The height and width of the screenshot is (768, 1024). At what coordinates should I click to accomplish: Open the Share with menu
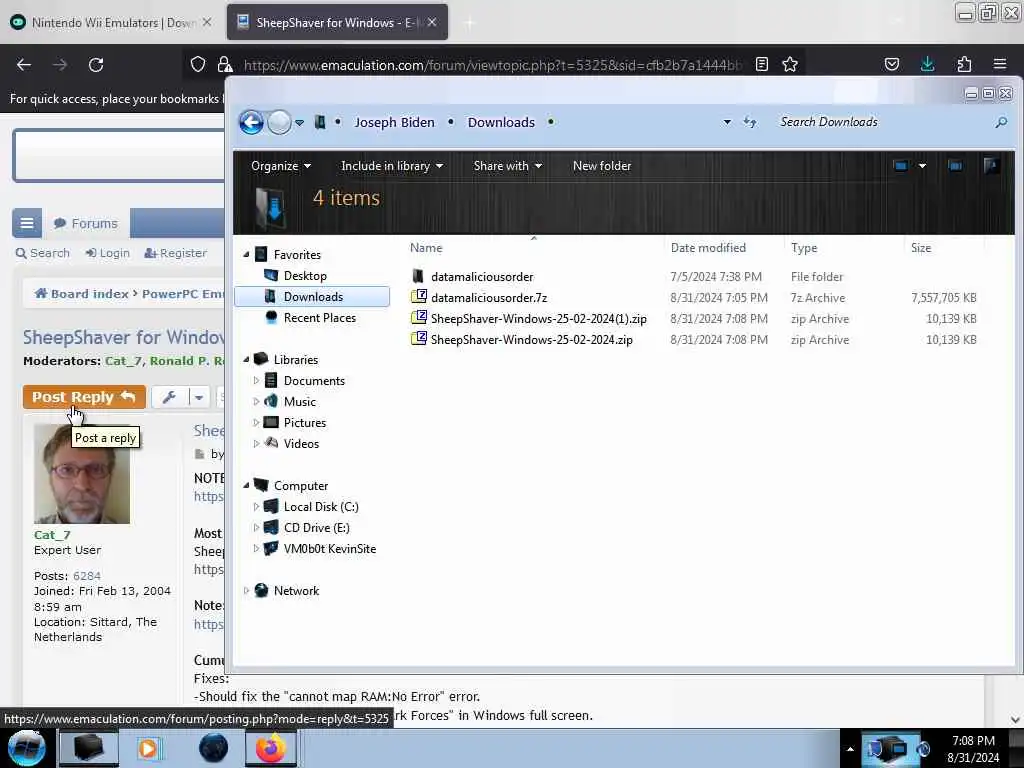[x=507, y=166]
